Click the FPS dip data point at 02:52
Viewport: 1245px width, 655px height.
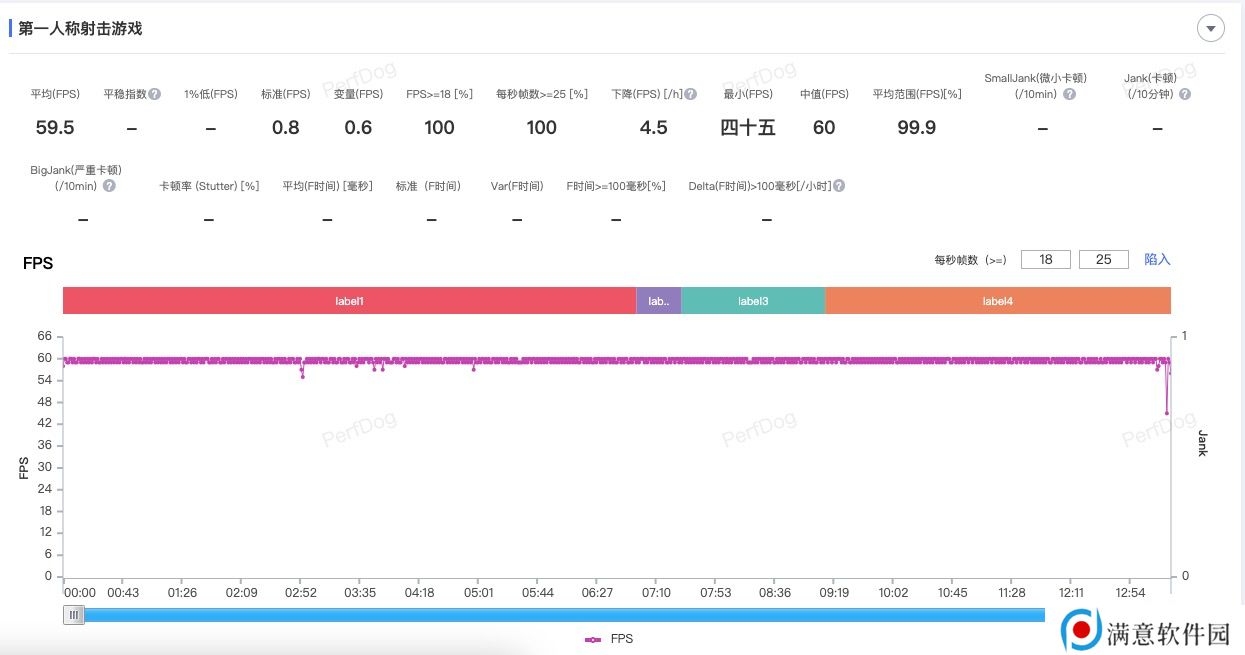pos(302,376)
